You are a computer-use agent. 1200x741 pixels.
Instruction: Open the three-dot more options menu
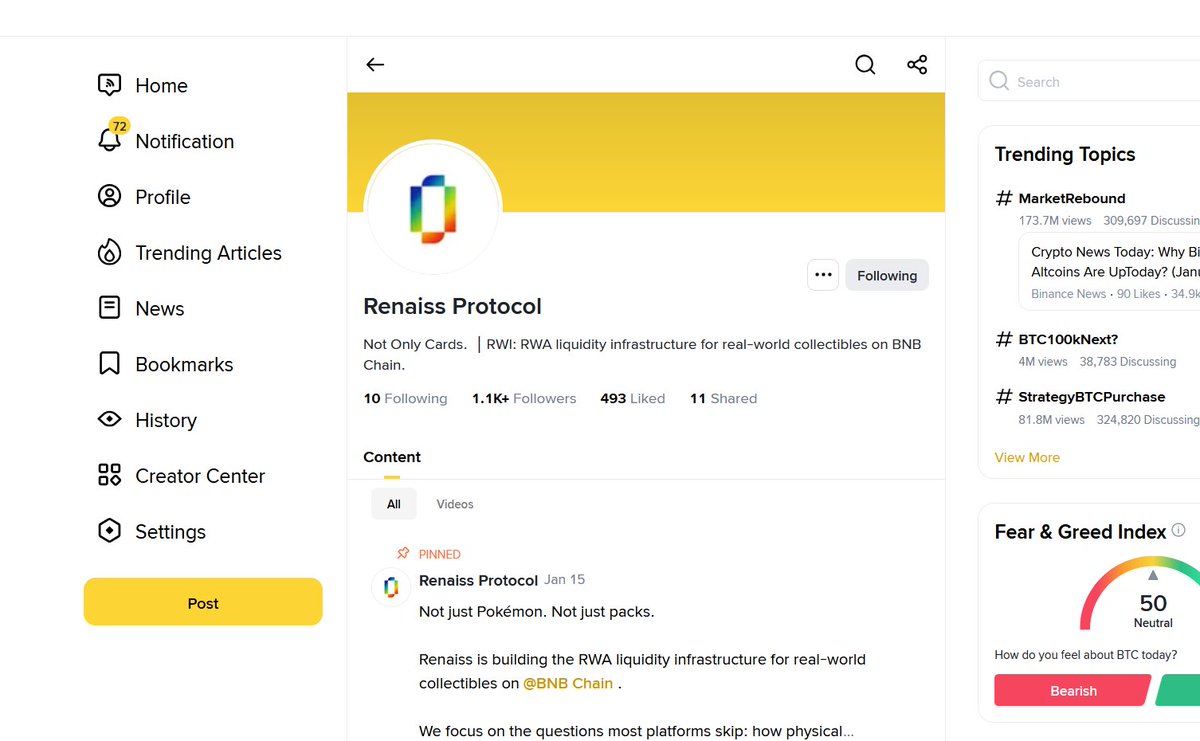click(x=823, y=275)
